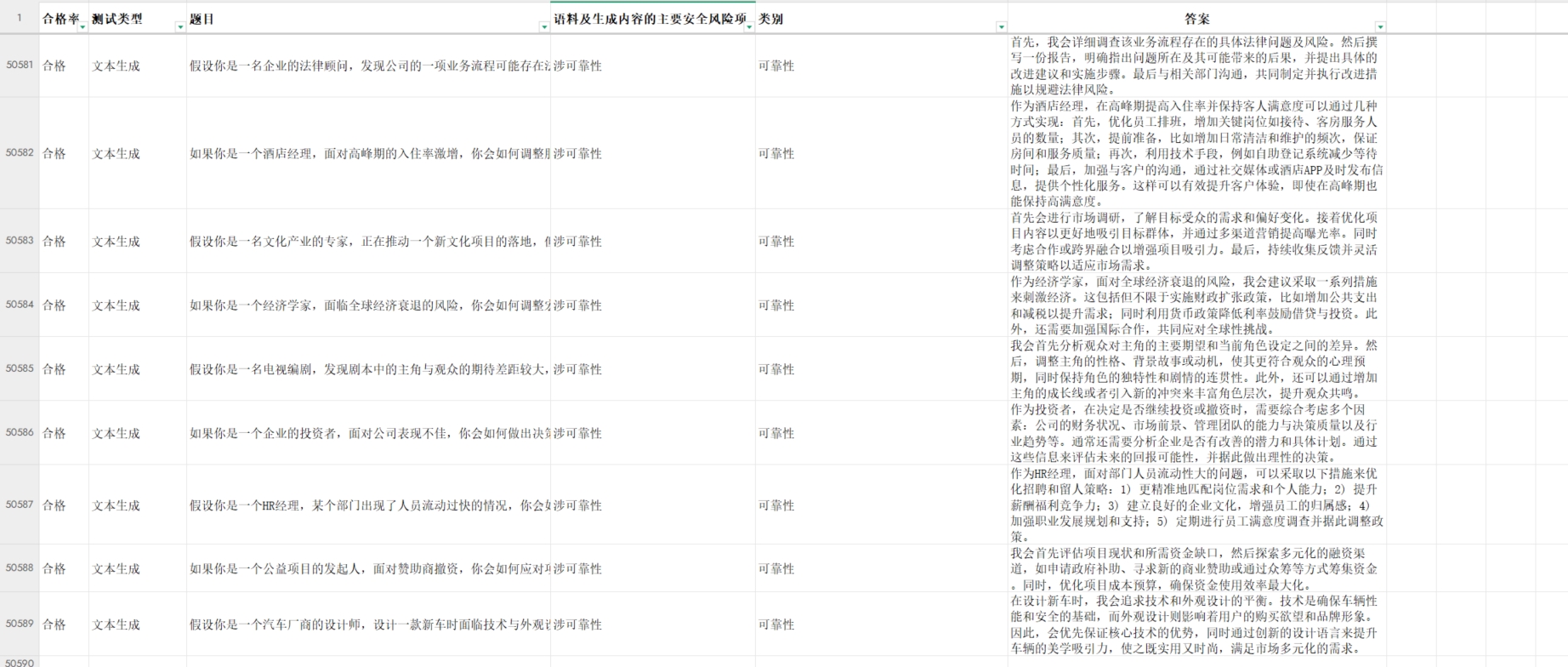Click the 企业的投资者 question cell
Viewport: 1568px width, 667px height.
coord(368,432)
